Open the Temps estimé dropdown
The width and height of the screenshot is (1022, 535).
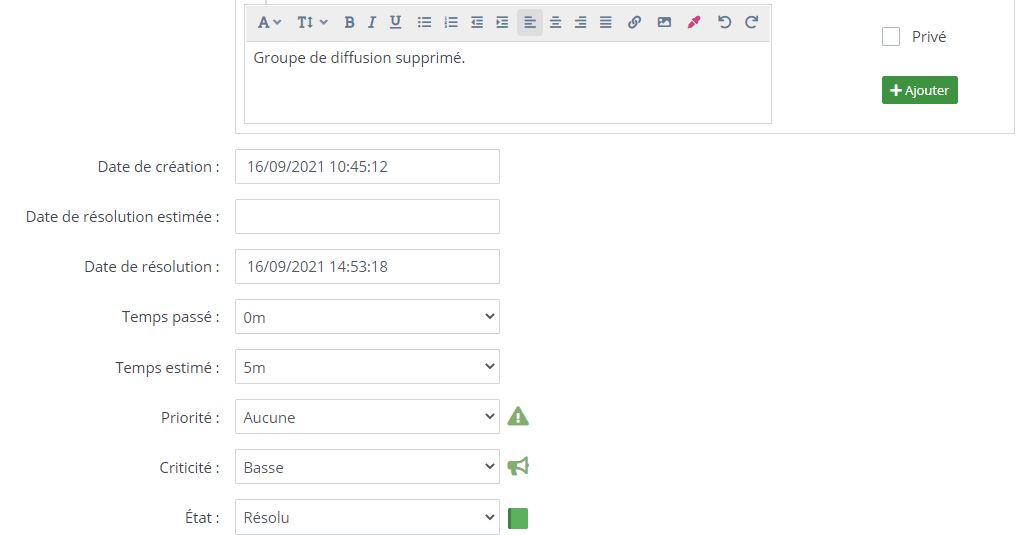coord(367,367)
